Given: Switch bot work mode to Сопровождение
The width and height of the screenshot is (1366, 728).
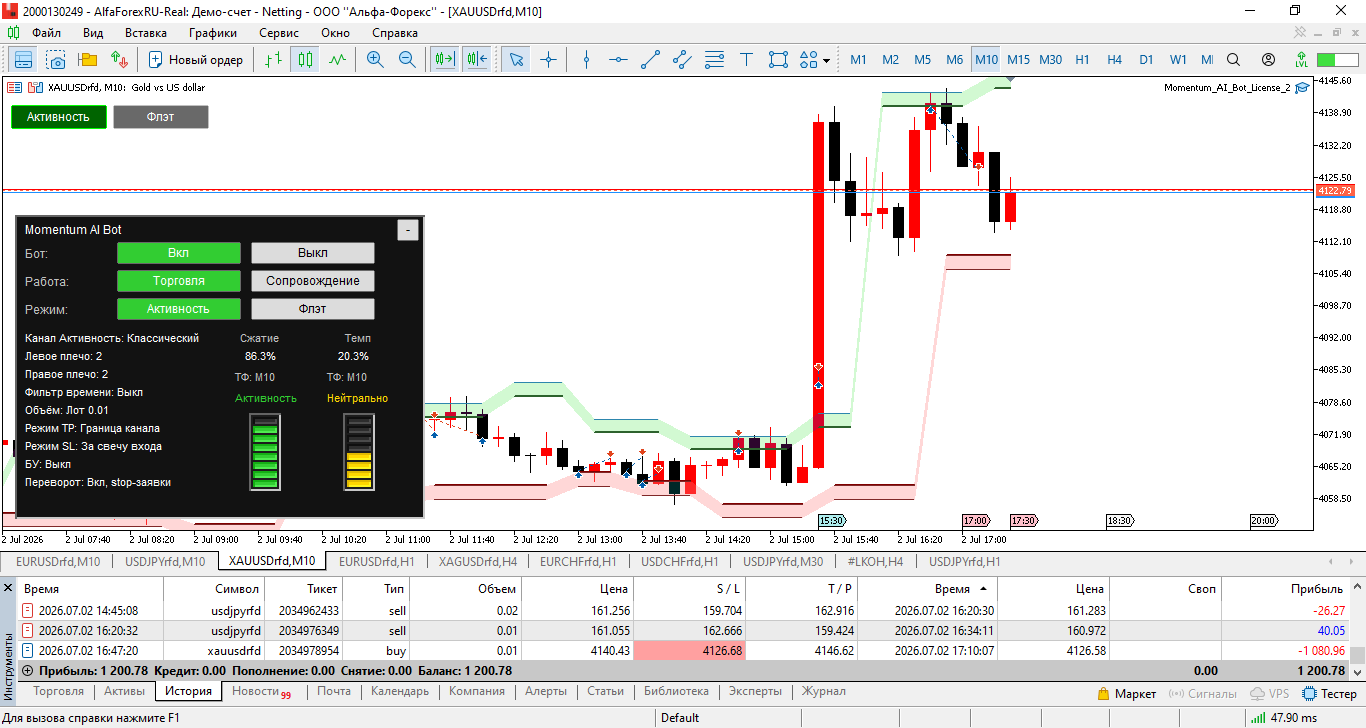Looking at the screenshot, I should coord(313,281).
